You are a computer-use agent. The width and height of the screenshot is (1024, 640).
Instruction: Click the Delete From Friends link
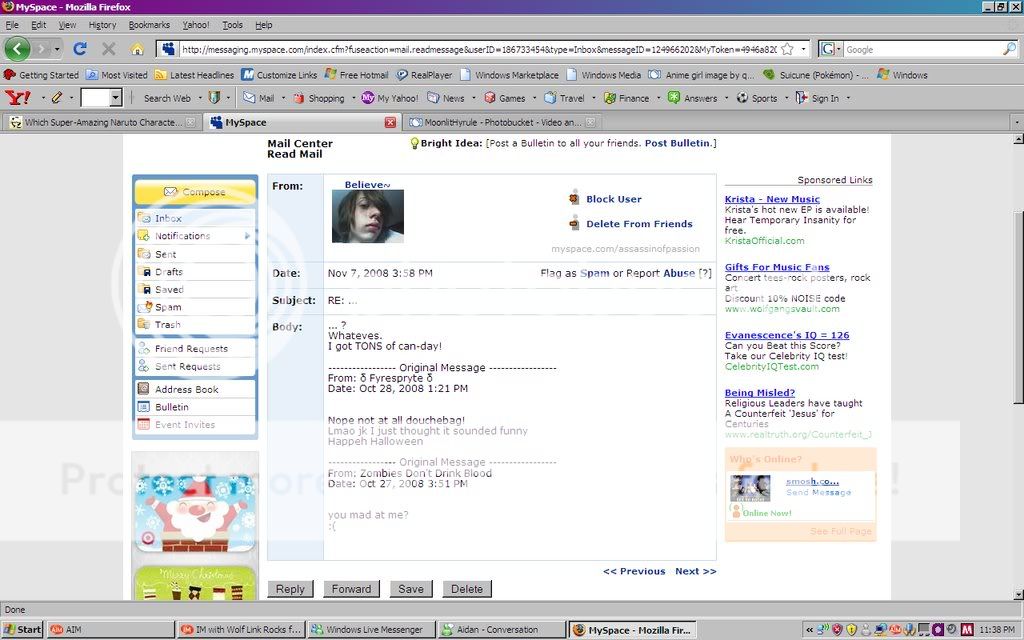click(639, 224)
